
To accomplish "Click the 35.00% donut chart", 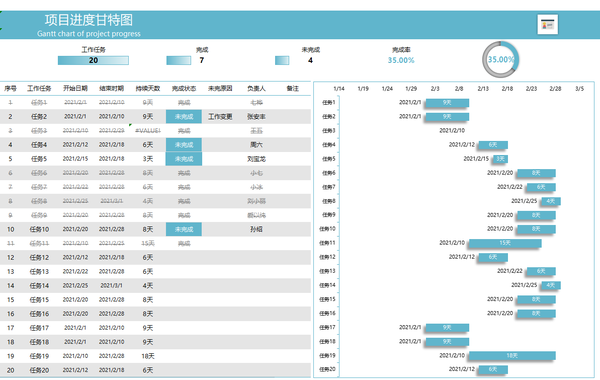I will point(501,59).
